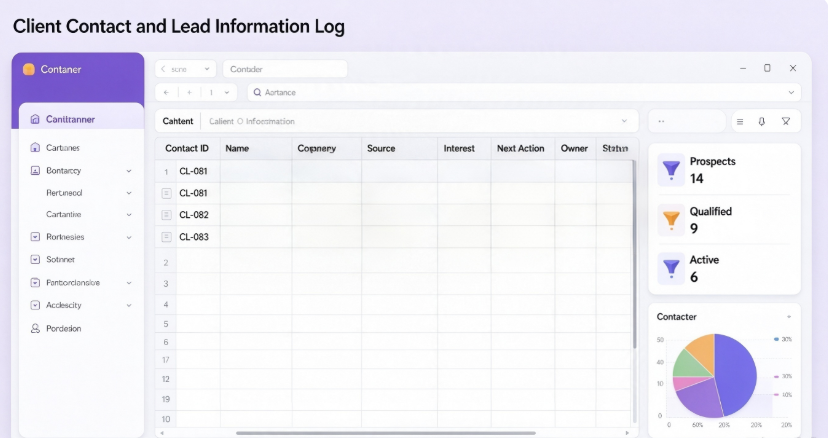Image resolution: width=828 pixels, height=438 pixels.
Task: Toggle row icon for CL-082
Action: pyautogui.click(x=166, y=215)
